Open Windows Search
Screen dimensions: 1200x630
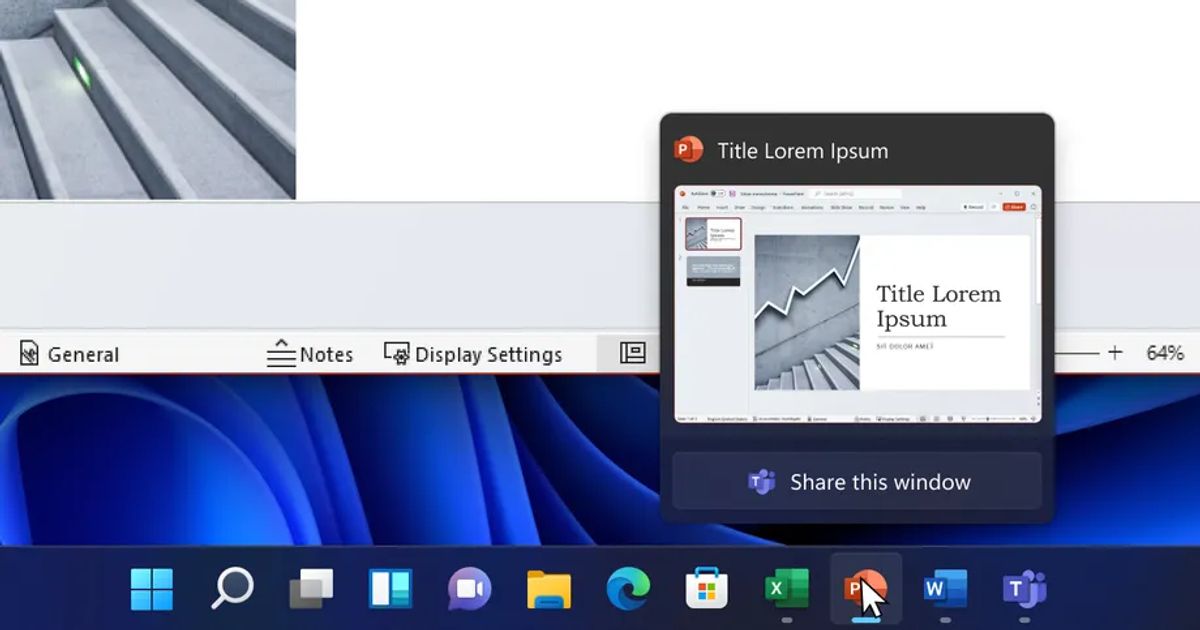click(233, 590)
